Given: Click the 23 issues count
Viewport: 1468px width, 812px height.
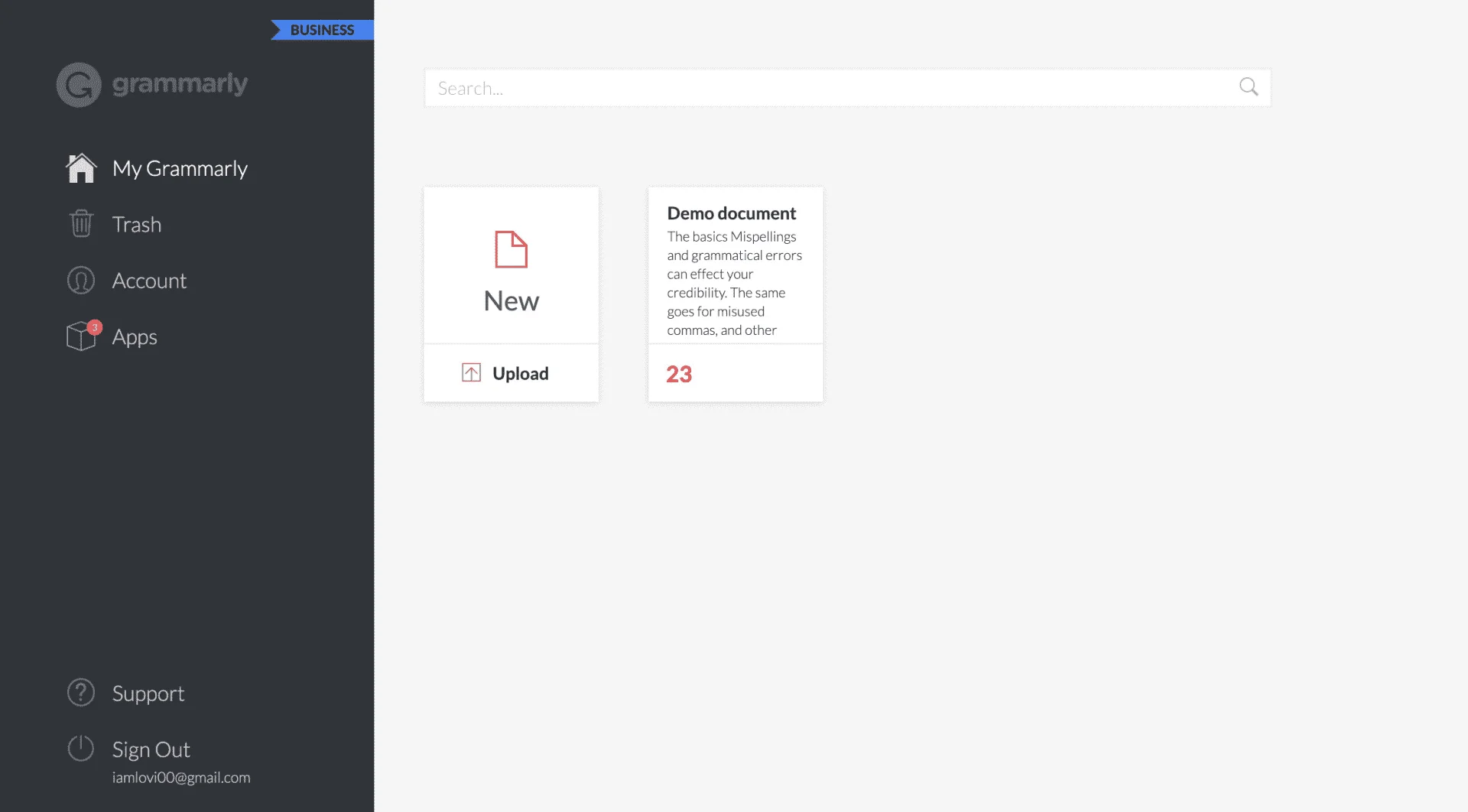Looking at the screenshot, I should coord(679,374).
